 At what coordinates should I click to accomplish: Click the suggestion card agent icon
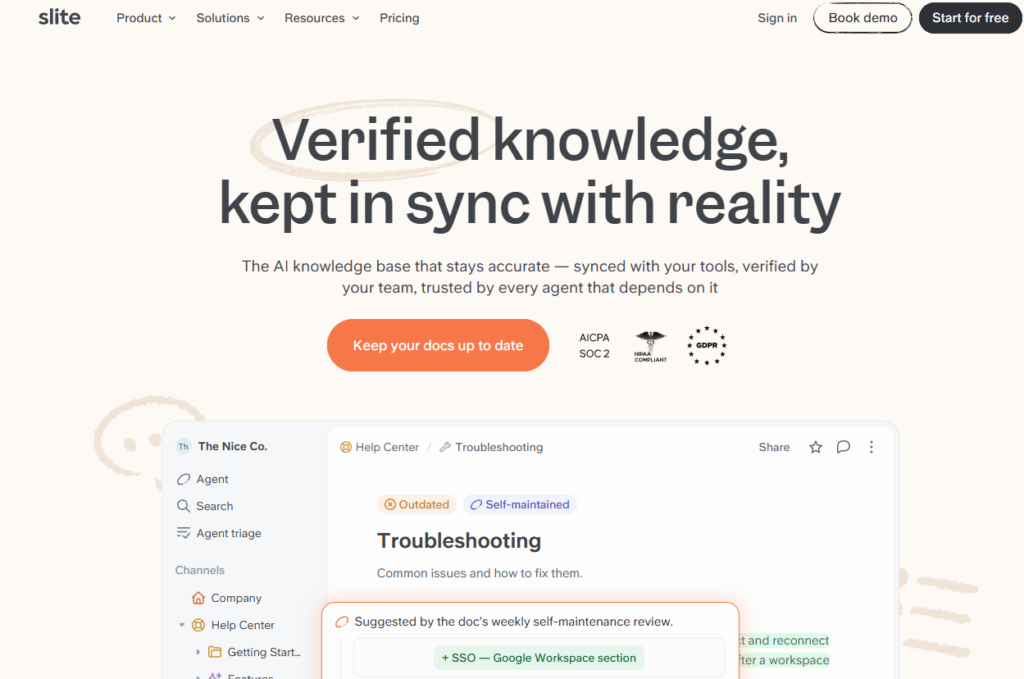coord(342,622)
